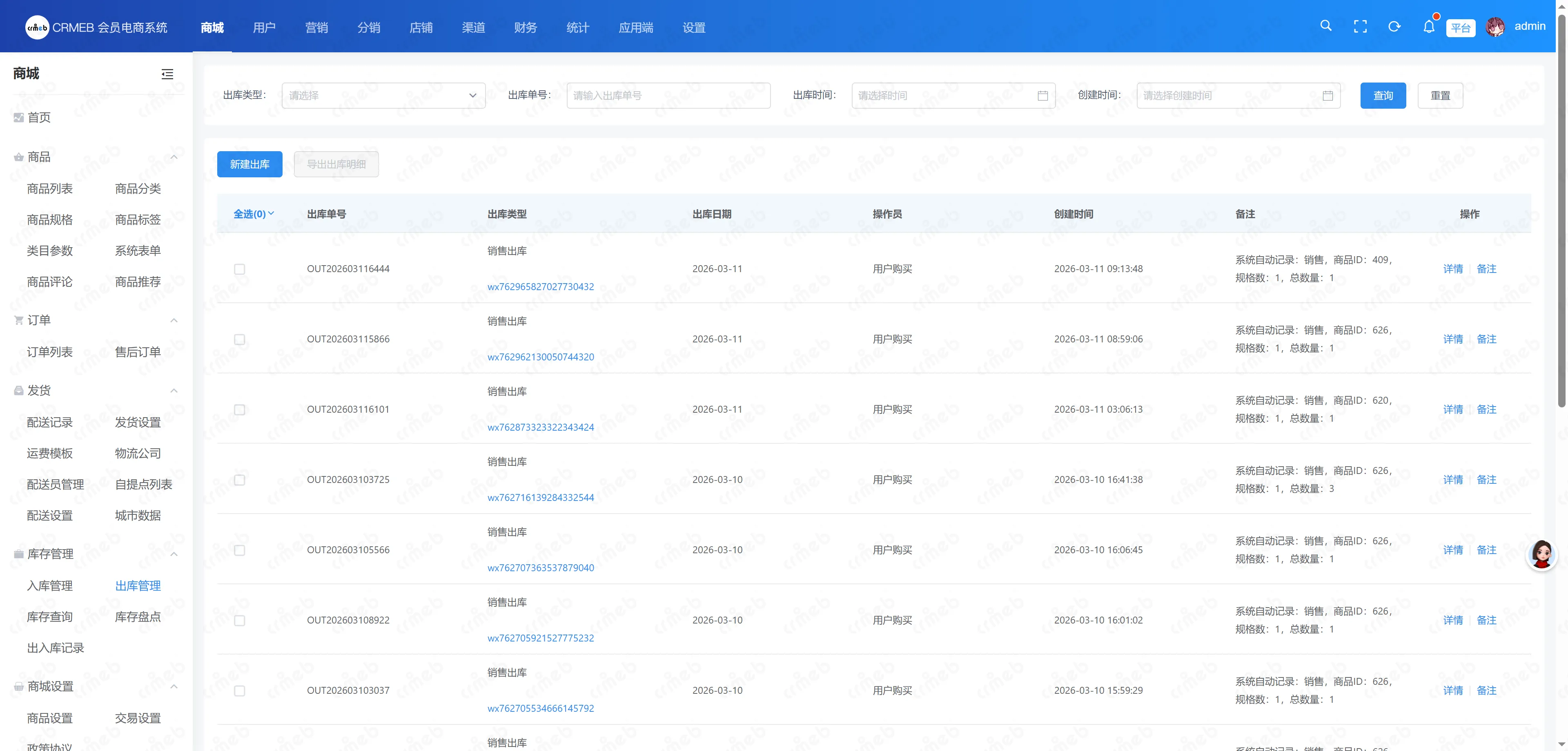Open the 全选(0) dropdown in table header
The height and width of the screenshot is (751, 1568).
254,214
